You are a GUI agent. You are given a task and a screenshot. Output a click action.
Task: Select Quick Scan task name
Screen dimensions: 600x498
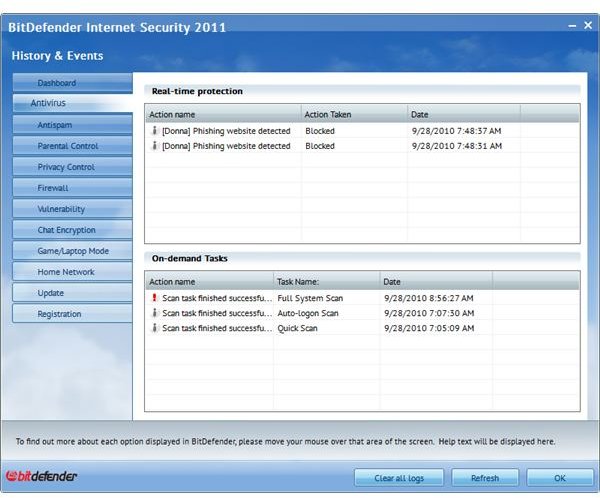click(x=297, y=328)
